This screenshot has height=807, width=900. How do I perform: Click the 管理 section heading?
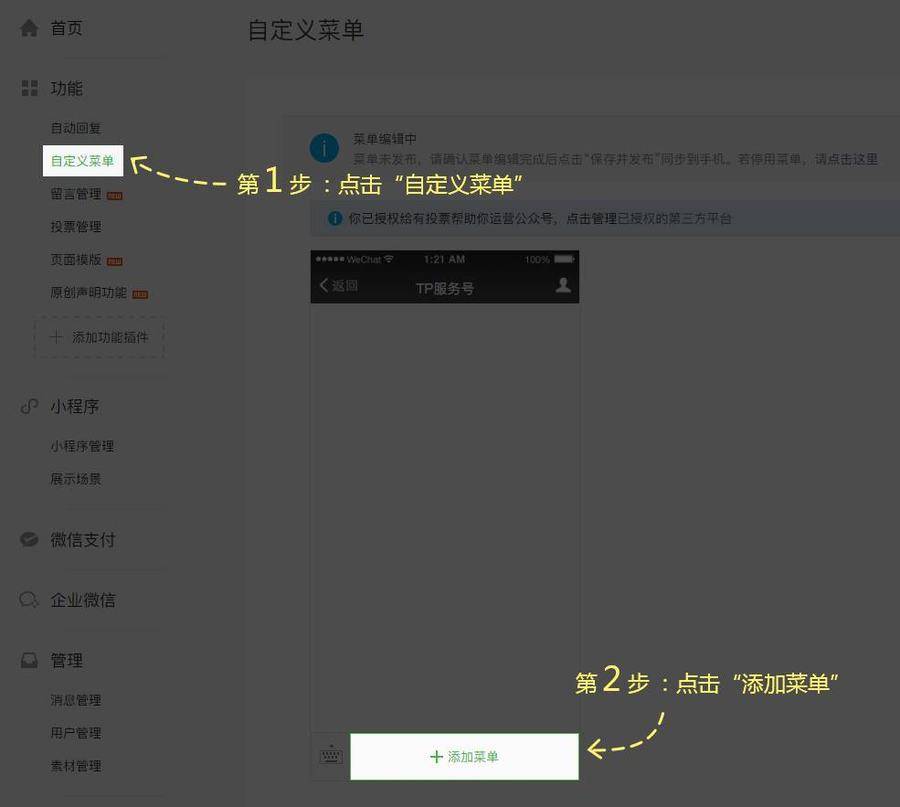click(67, 660)
